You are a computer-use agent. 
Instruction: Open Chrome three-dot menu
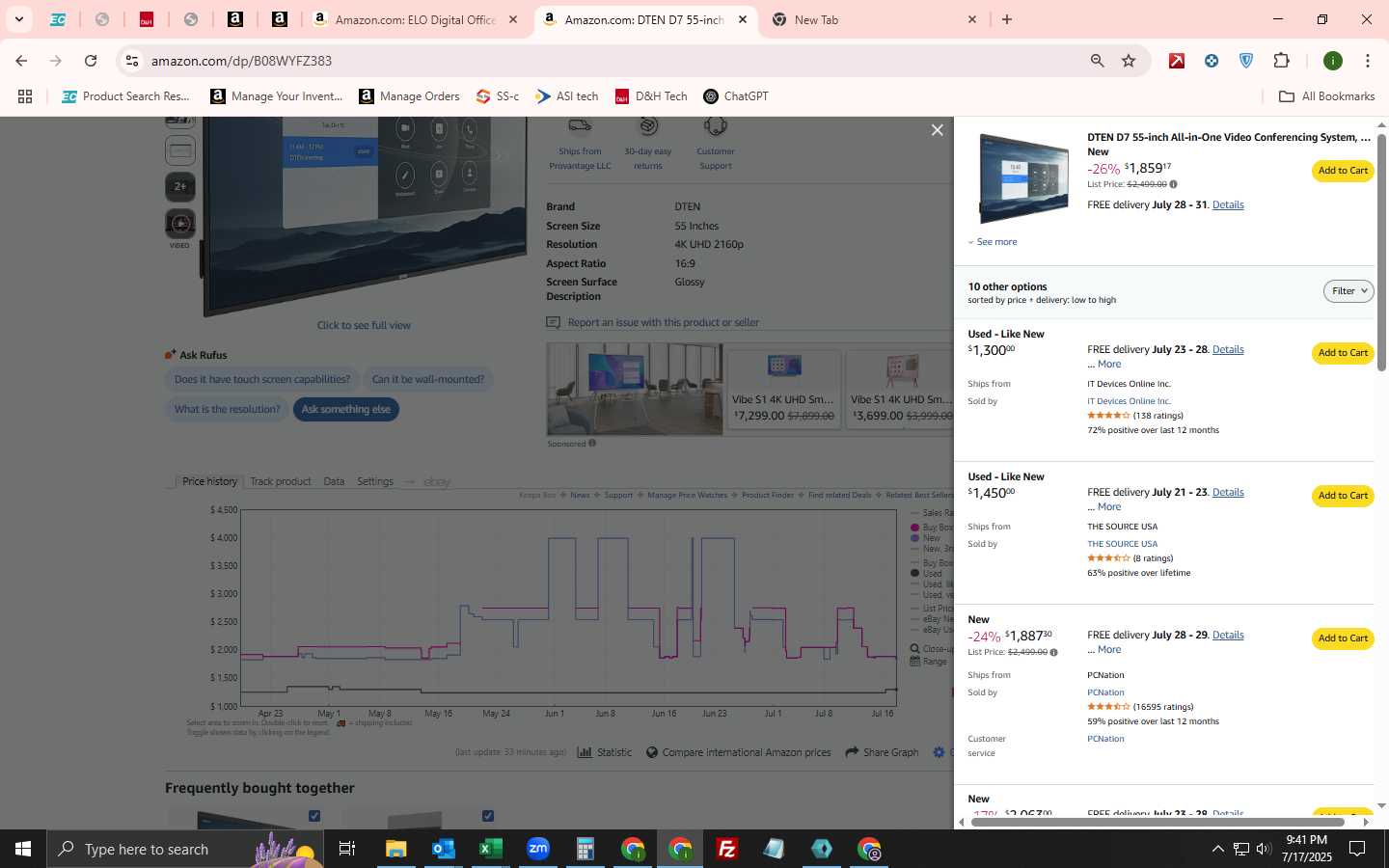[x=1367, y=61]
